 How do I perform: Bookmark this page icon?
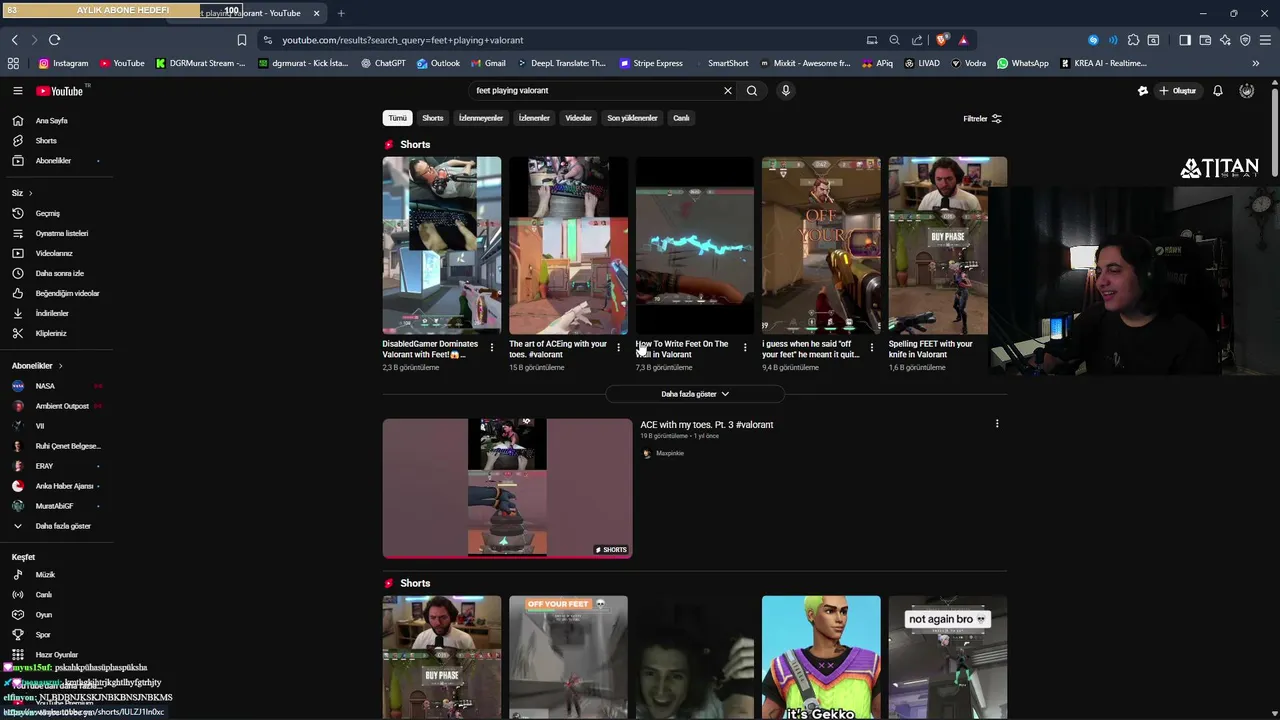(241, 40)
